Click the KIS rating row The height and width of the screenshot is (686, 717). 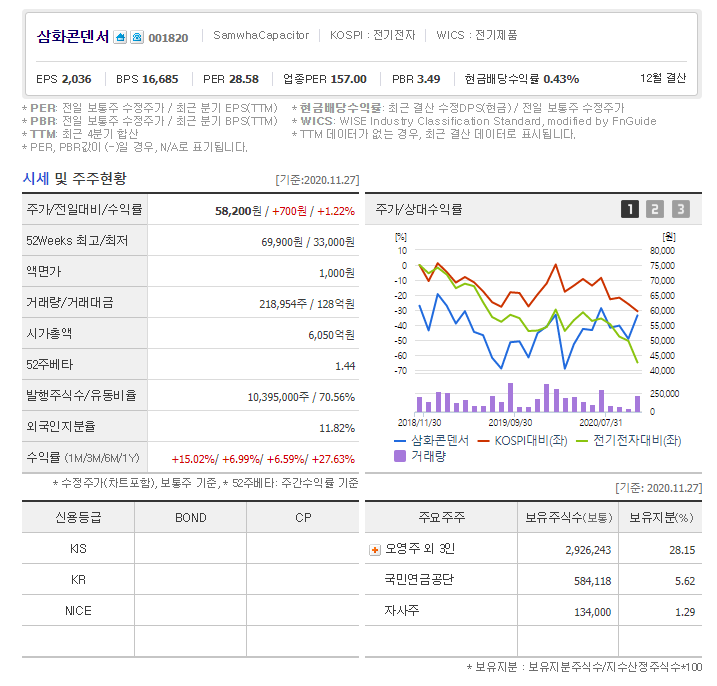(x=190, y=548)
